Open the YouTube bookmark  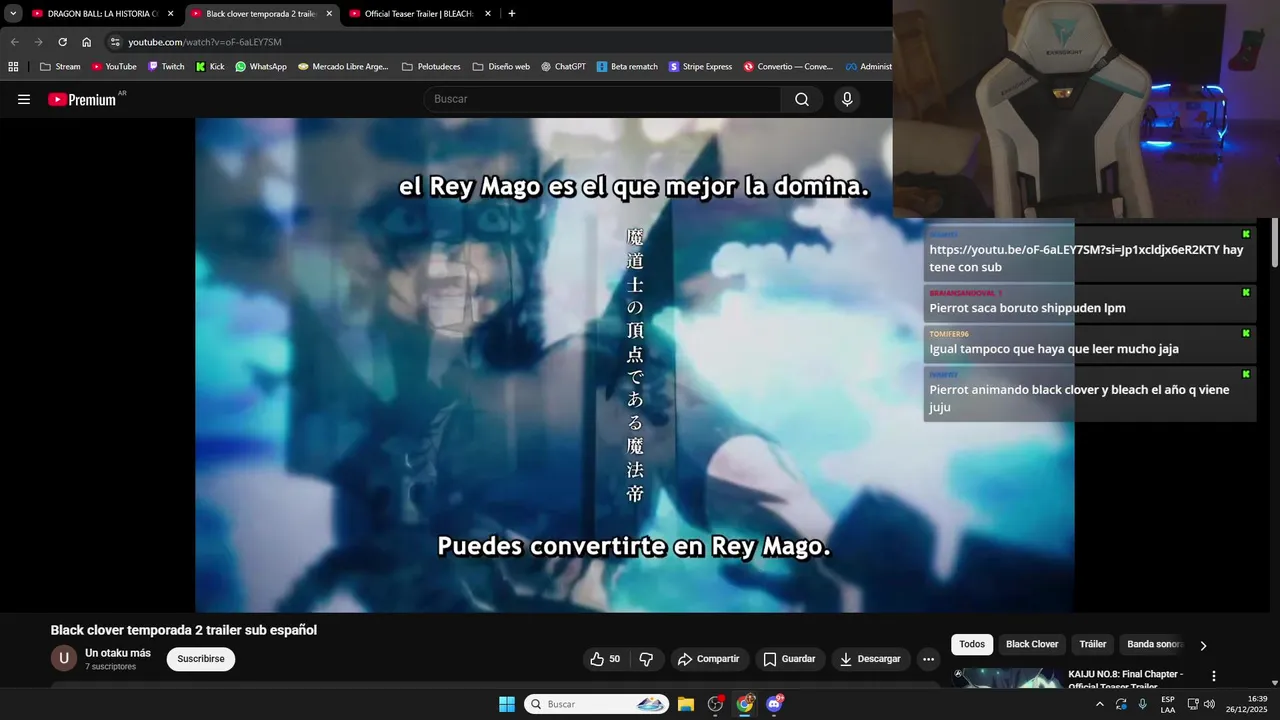tap(114, 66)
